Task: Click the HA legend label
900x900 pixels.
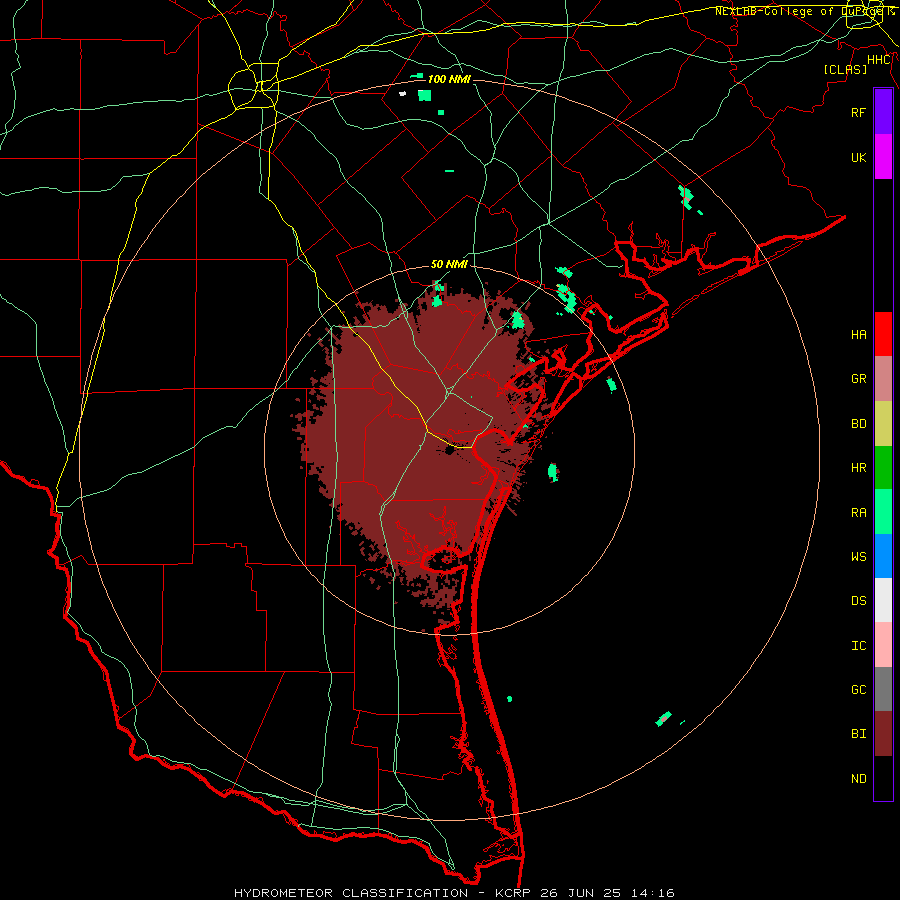Action: [858, 334]
